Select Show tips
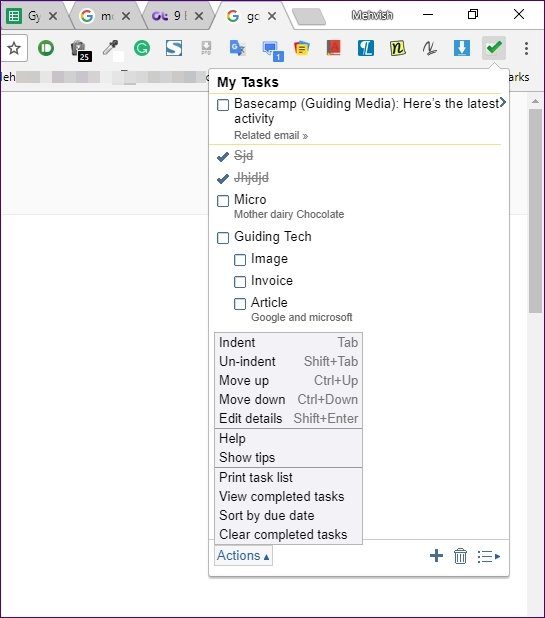Screen dimensions: 545x618 click(x=288, y=457)
